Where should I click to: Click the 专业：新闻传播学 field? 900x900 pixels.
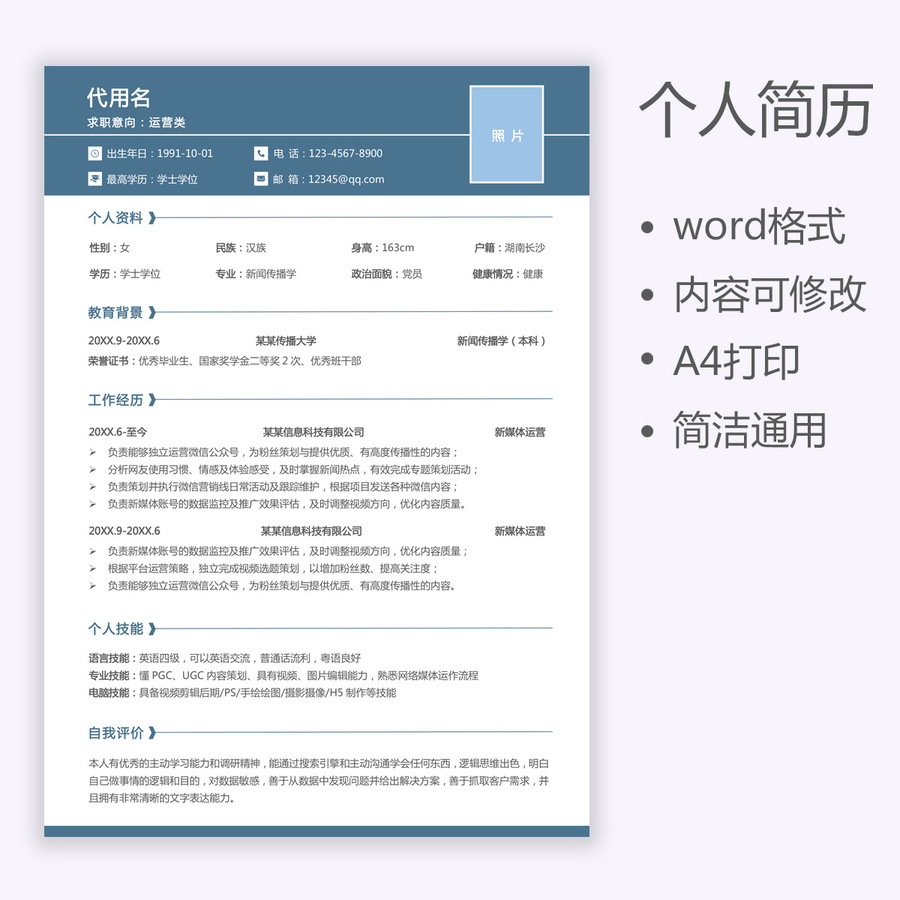pos(256,274)
